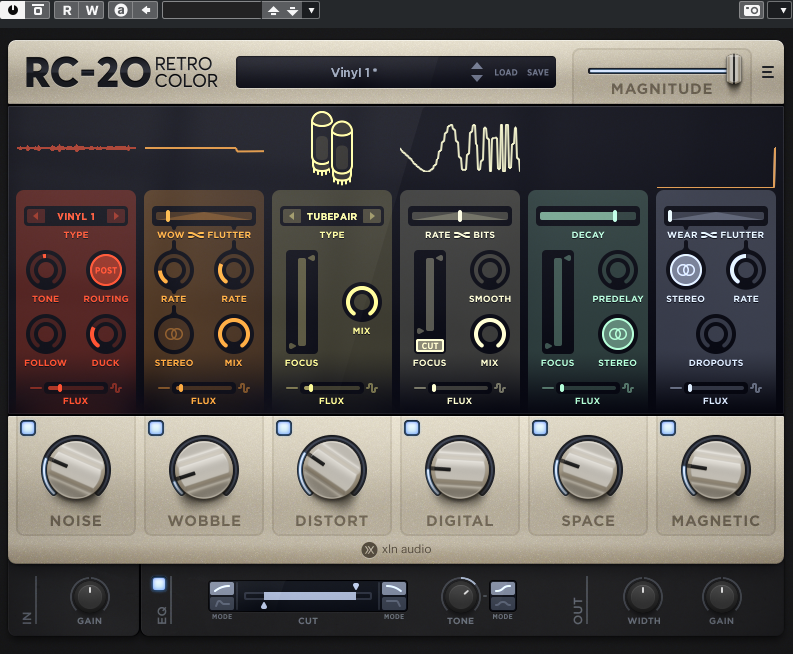Click the Wobble MIX knob
793x654 pixels.
(x=234, y=334)
